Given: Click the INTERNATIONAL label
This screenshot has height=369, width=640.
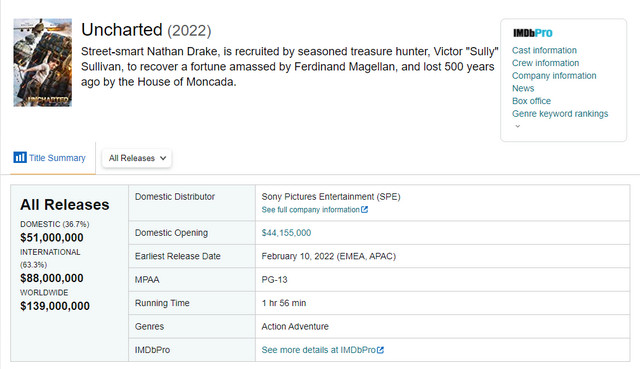Looking at the screenshot, I should pyautogui.click(x=50, y=252).
